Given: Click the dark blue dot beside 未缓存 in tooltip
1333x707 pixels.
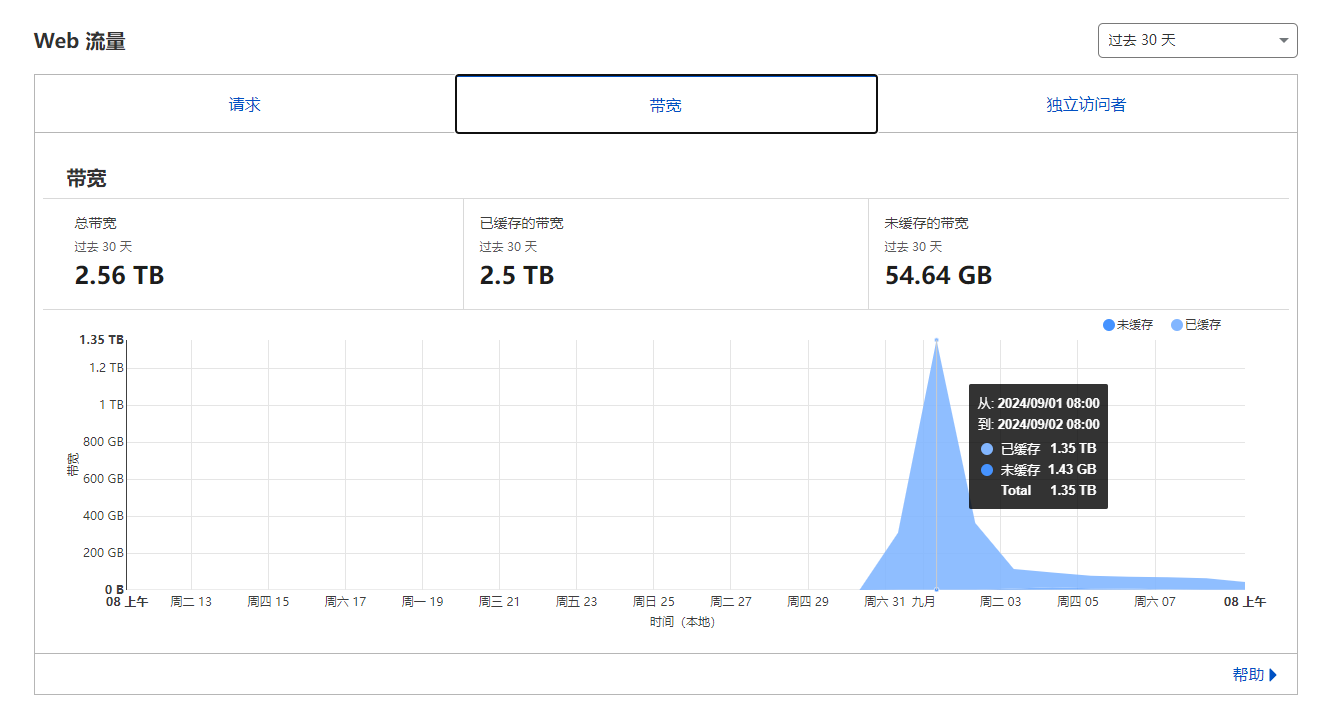Looking at the screenshot, I should (x=988, y=469).
